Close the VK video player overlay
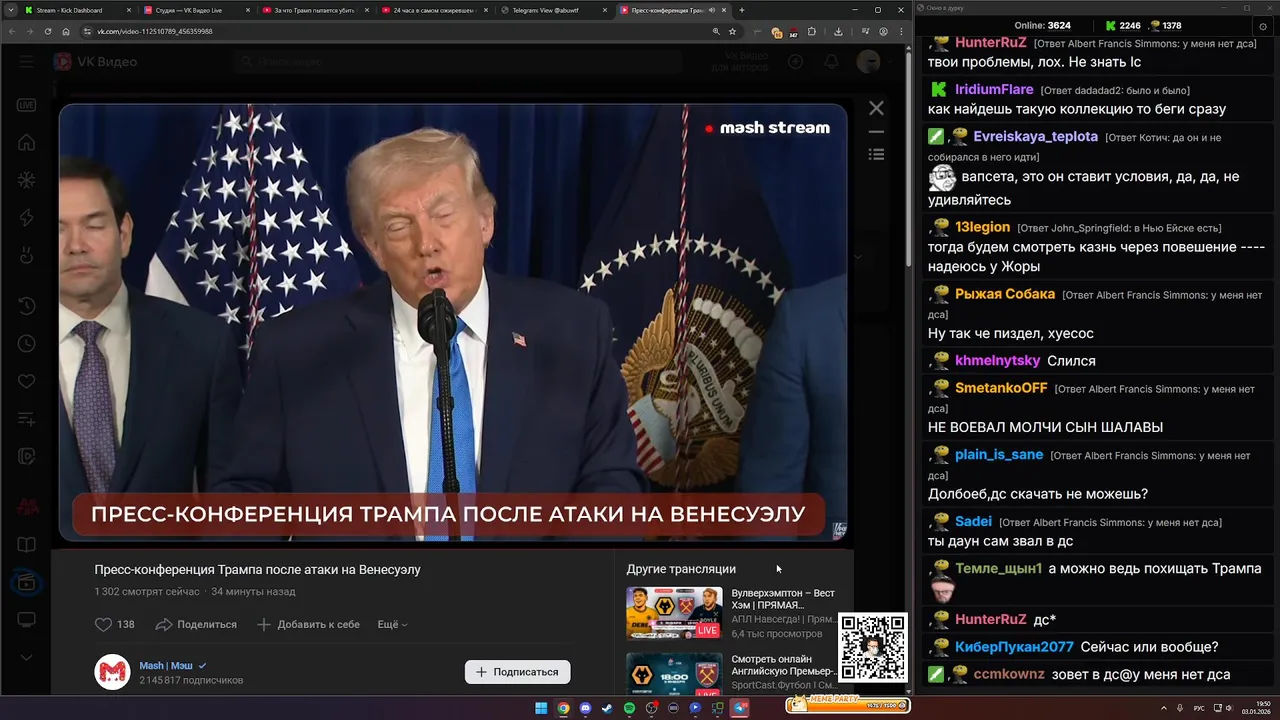This screenshot has height=720, width=1280. pyautogui.click(x=876, y=108)
